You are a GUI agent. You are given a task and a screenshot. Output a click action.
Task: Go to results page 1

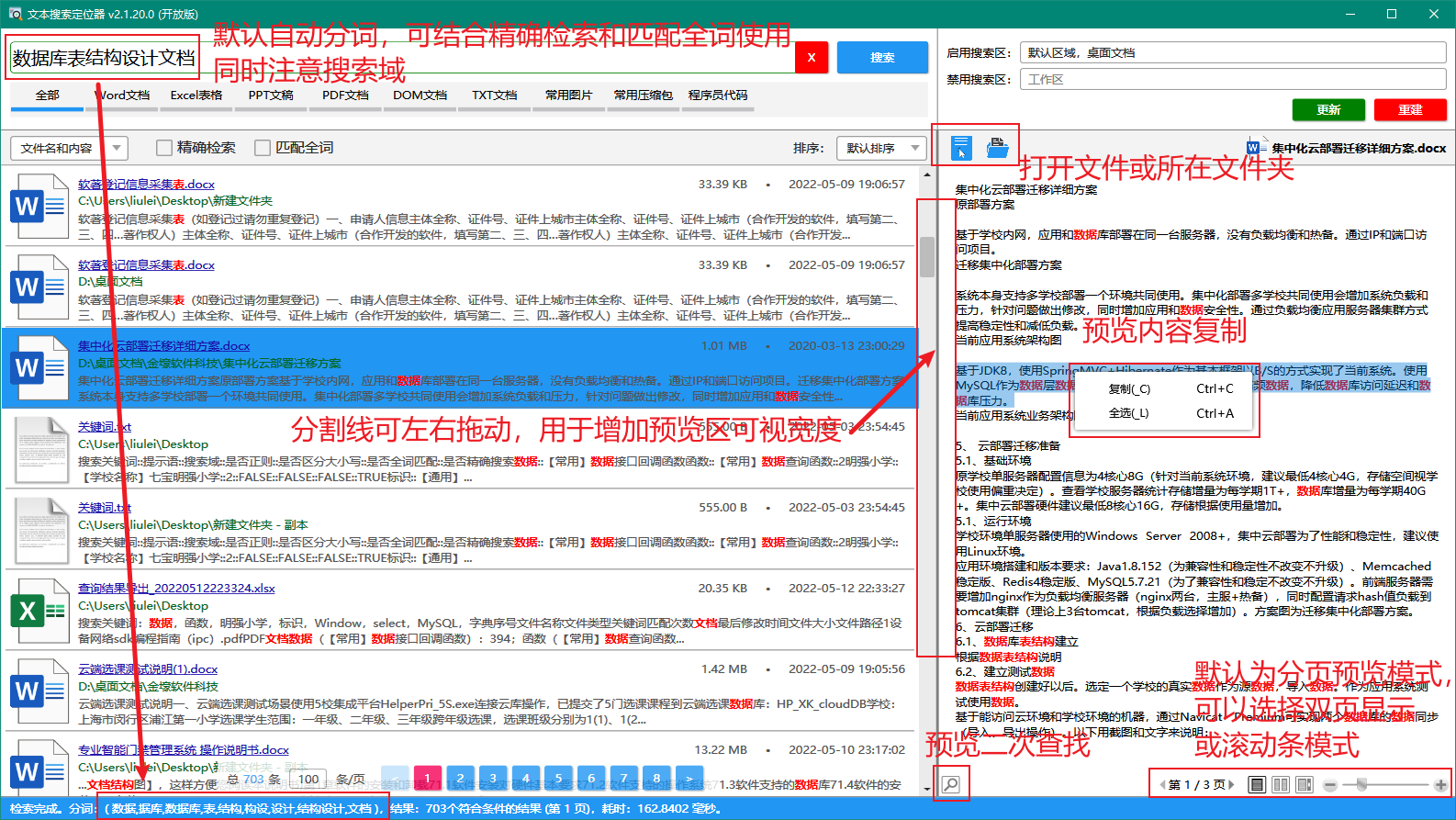pos(427,779)
